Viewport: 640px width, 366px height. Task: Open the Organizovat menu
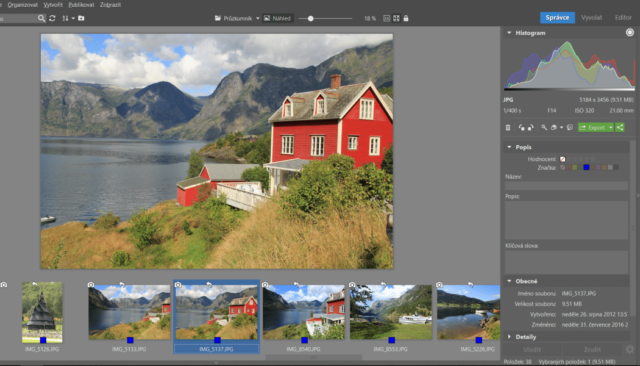click(22, 5)
